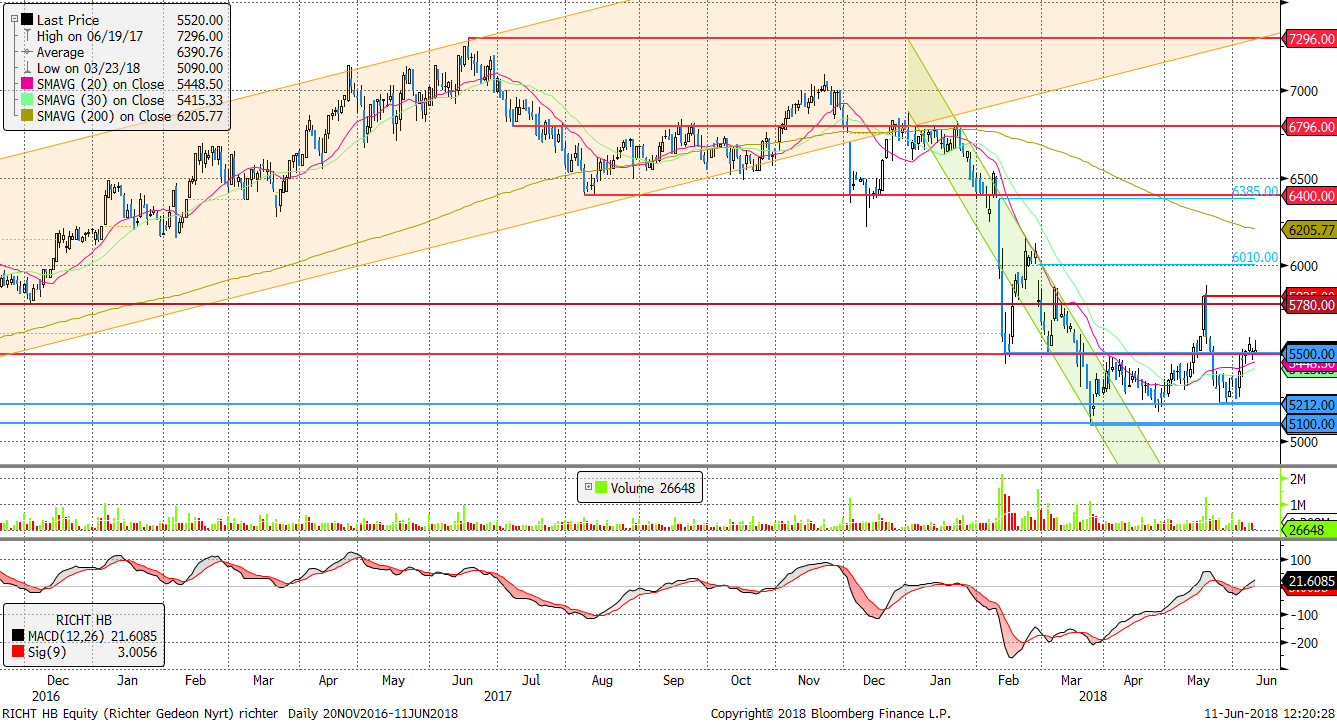Screen dimensions: 1337x722
Task: Click the -200 MACD axis label
Action: [1303, 643]
